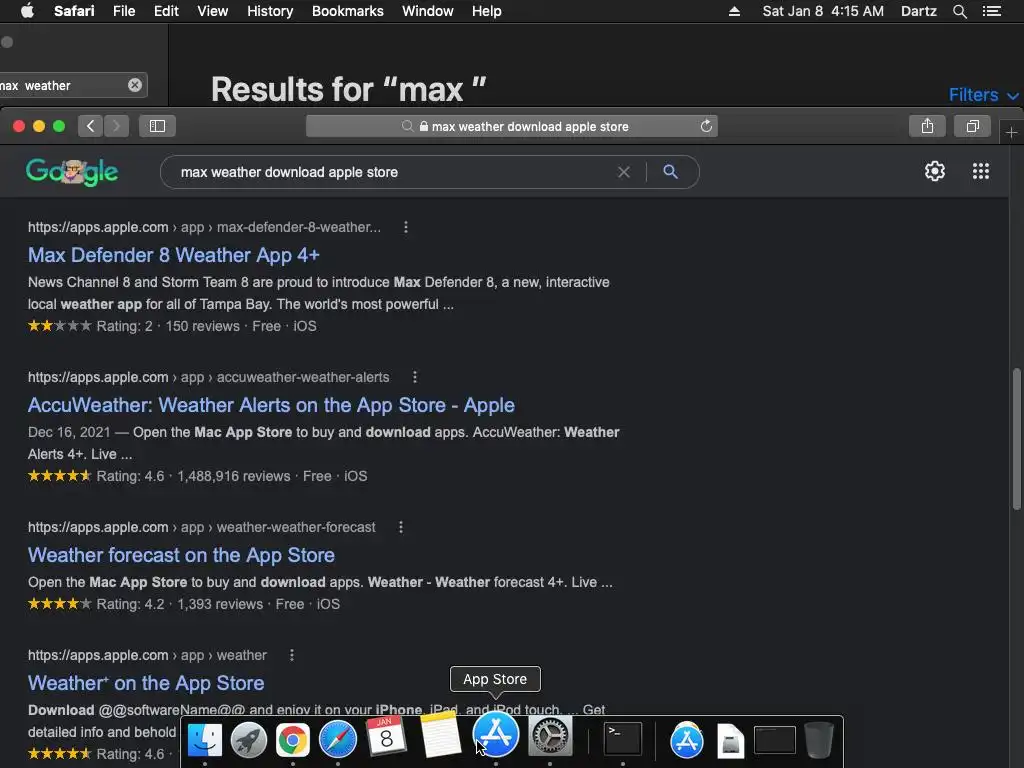Open Calendar showing Jan 8 in Dock
Viewport: 1024px width, 768px height.
tap(386, 736)
